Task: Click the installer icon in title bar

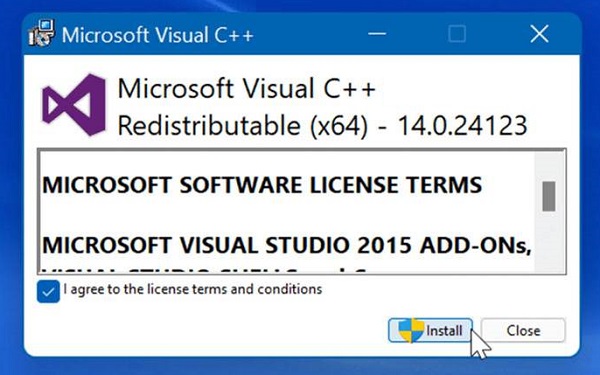Action: coord(41,33)
